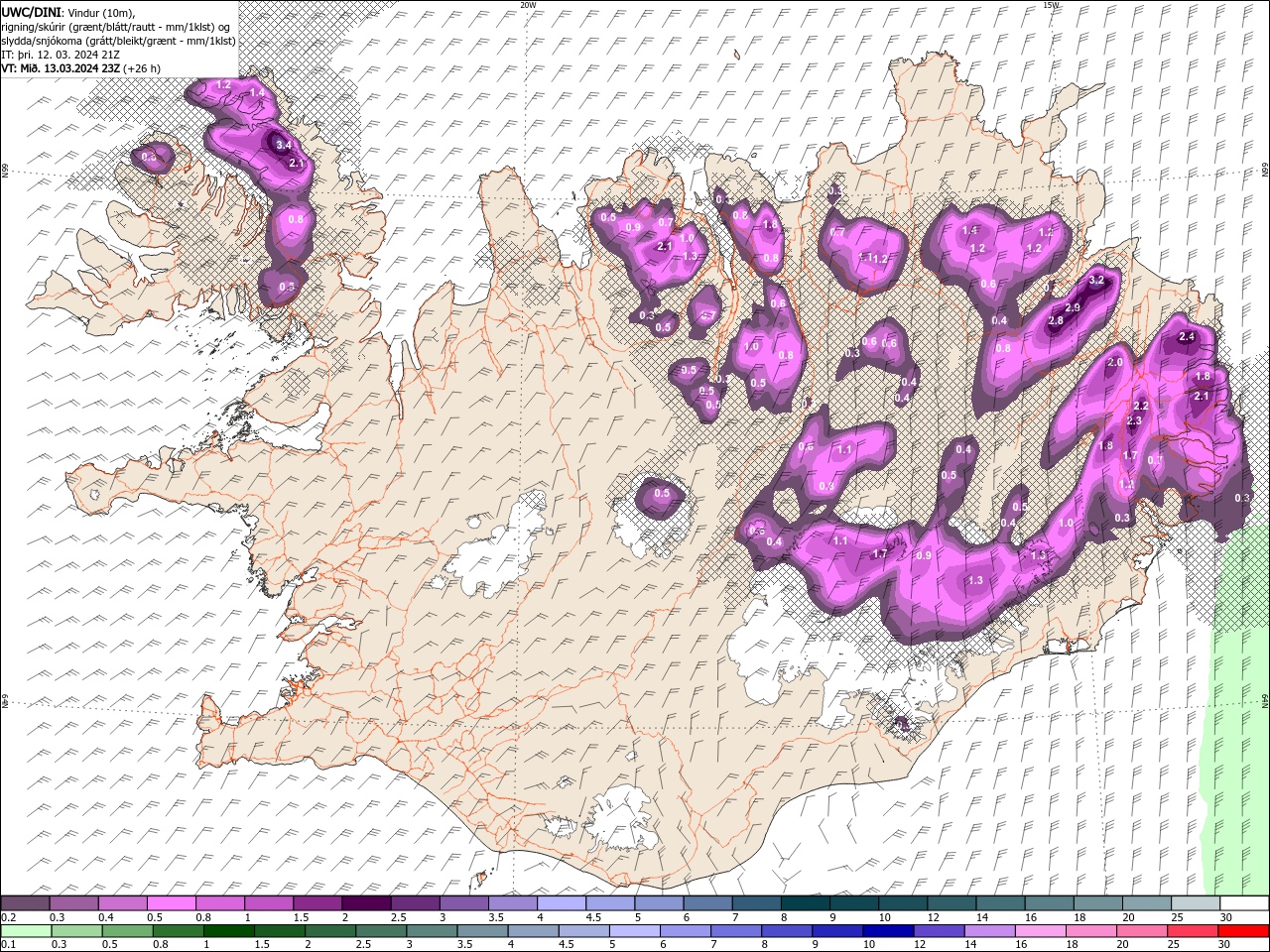The height and width of the screenshot is (952, 1270).
Task: Click the 2.8 snowfall value label
Action: click(1056, 320)
